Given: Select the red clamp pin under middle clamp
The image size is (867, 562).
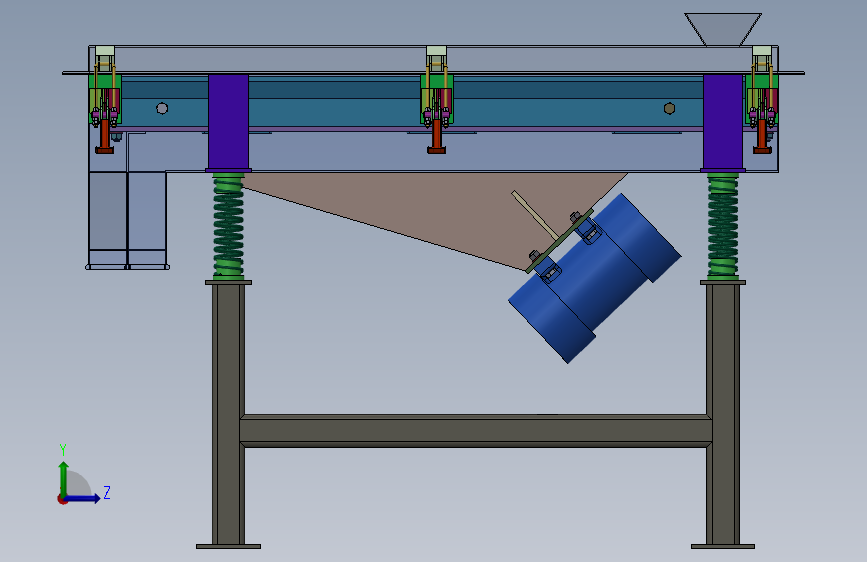Looking at the screenshot, I should point(436,137).
